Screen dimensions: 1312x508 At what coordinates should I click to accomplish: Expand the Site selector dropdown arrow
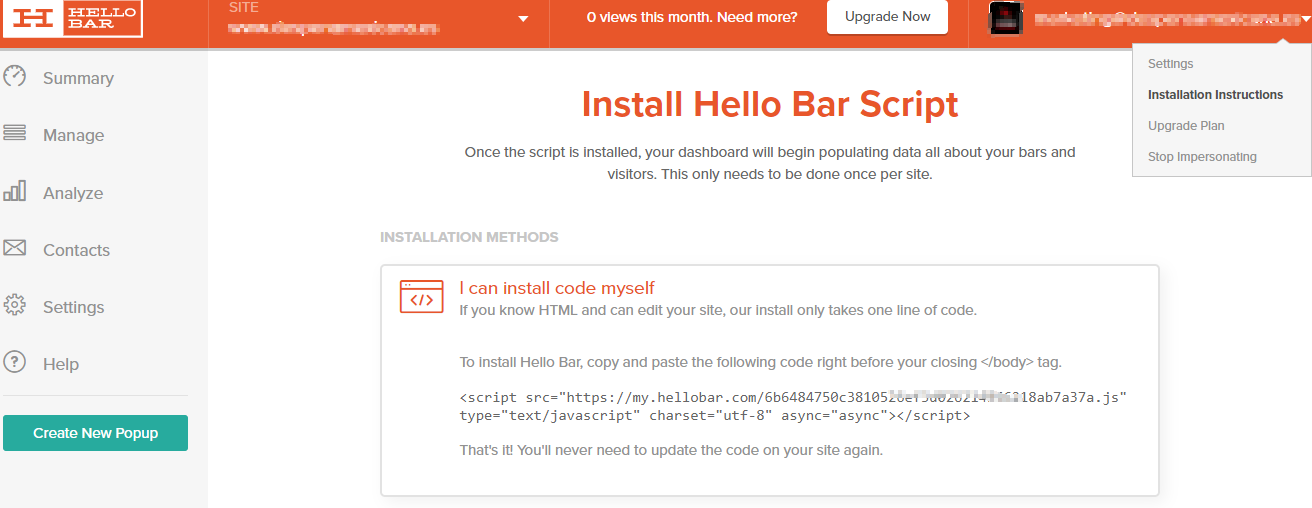[x=523, y=19]
